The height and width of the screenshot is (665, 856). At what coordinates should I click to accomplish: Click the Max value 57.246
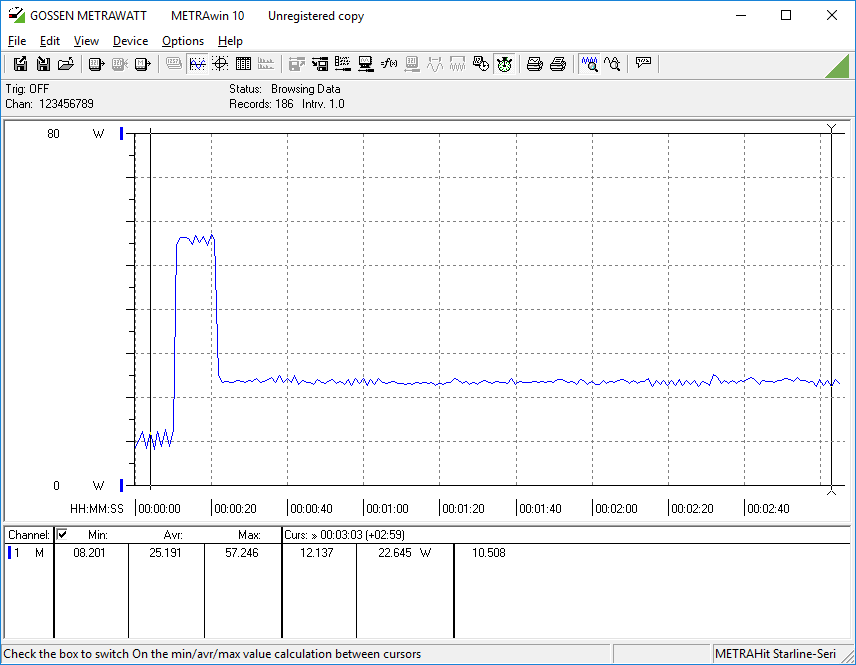(x=242, y=553)
